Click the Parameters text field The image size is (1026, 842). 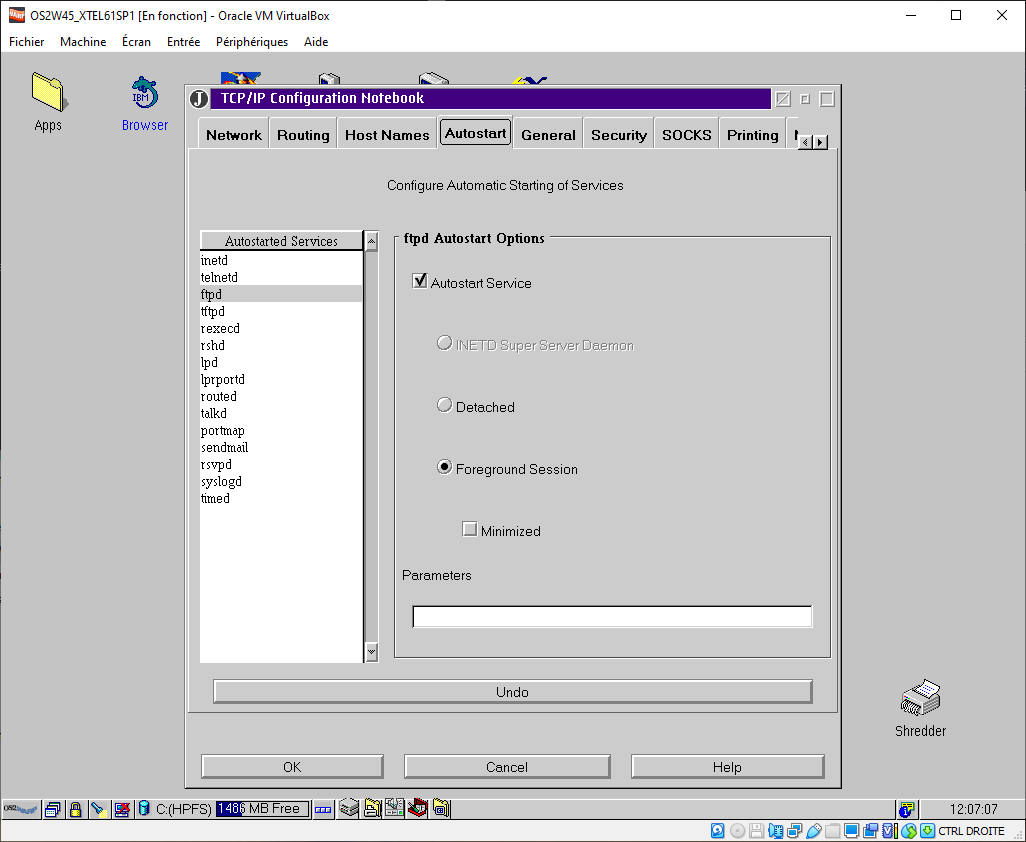tap(612, 617)
